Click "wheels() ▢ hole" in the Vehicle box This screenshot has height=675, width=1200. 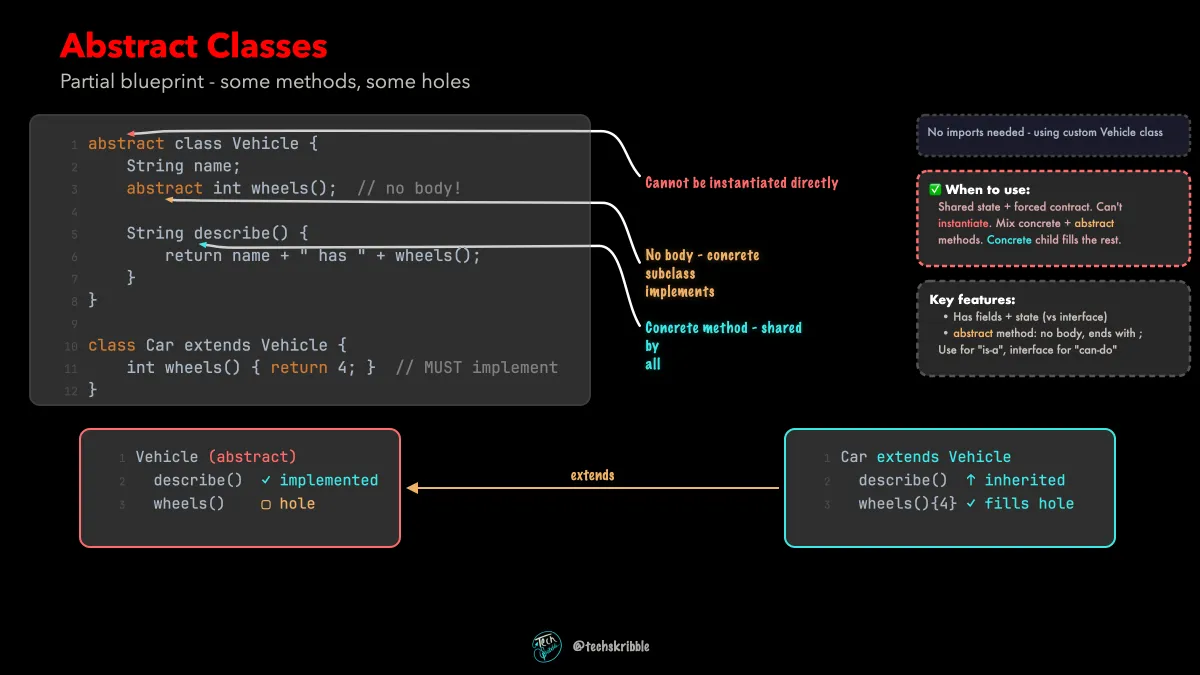coord(234,503)
